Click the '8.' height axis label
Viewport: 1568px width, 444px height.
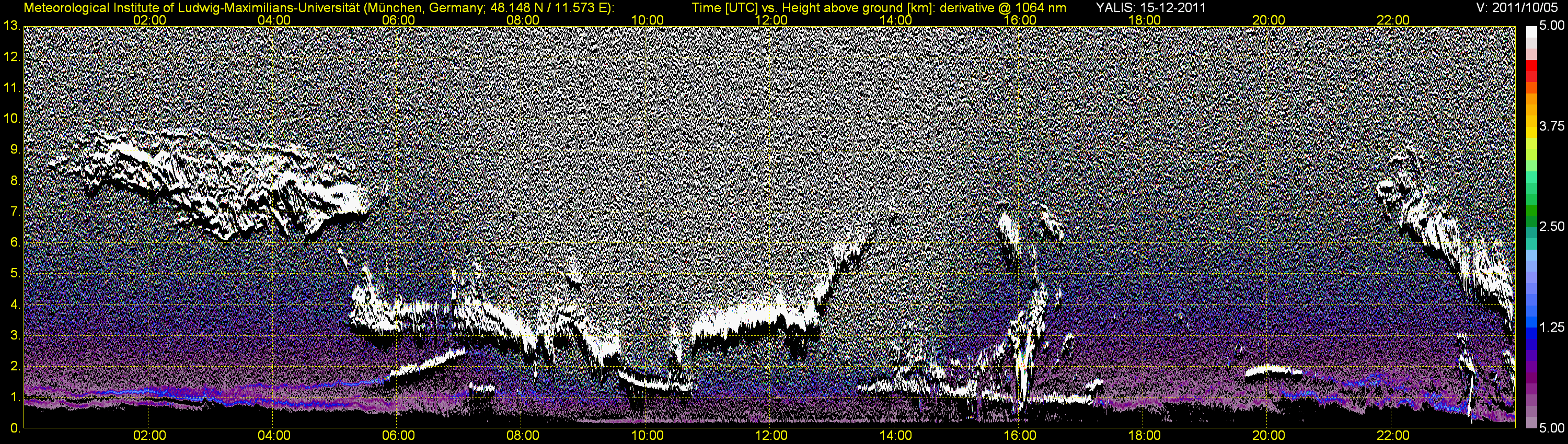tap(15, 181)
